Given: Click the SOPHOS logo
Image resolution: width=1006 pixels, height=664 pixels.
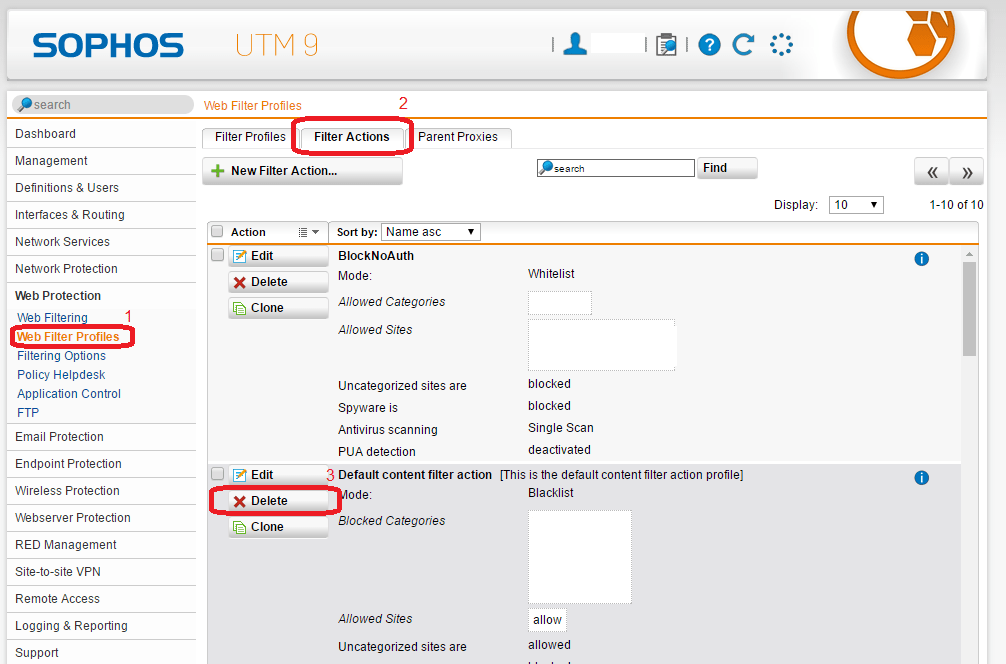Looking at the screenshot, I should [108, 46].
